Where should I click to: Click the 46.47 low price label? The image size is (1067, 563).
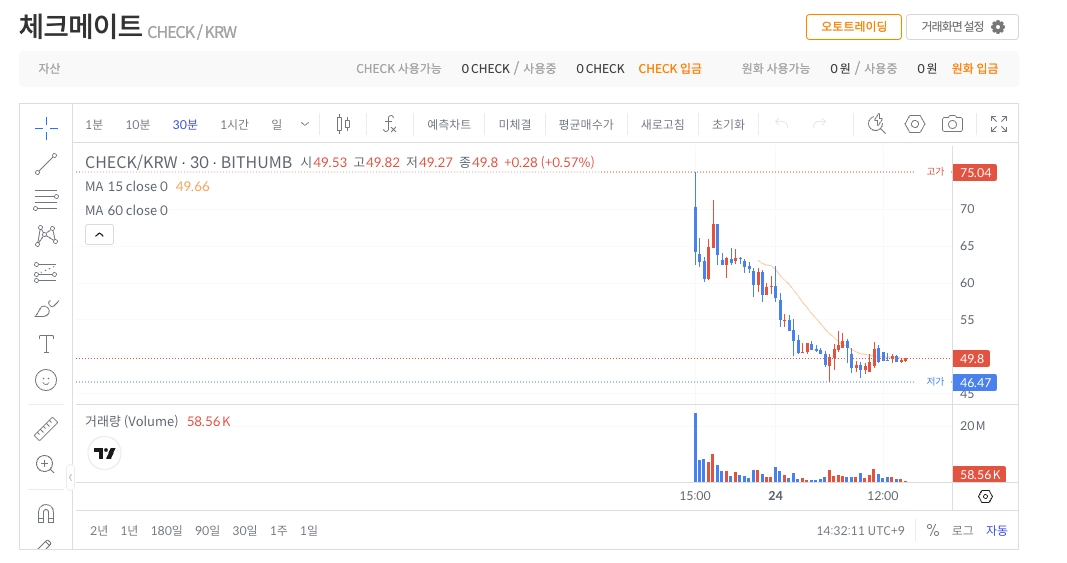click(x=974, y=383)
